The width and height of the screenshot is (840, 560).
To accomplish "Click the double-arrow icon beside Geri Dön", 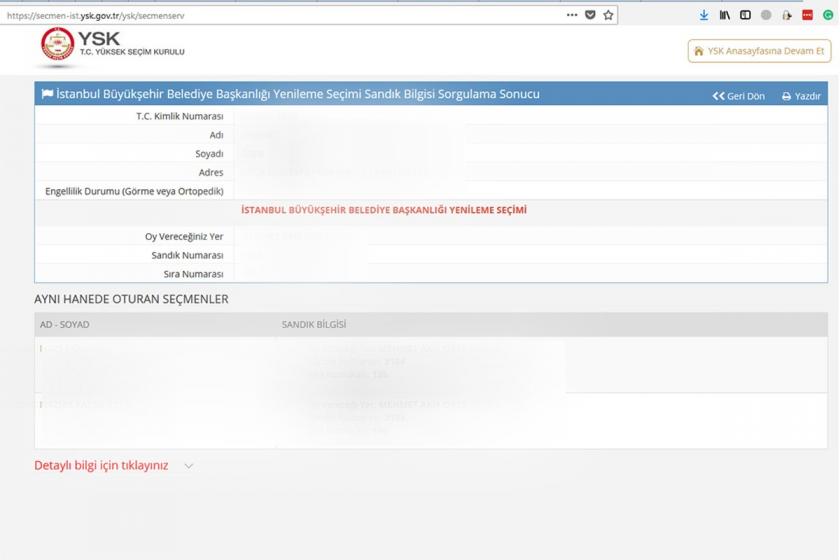I will pyautogui.click(x=718, y=96).
